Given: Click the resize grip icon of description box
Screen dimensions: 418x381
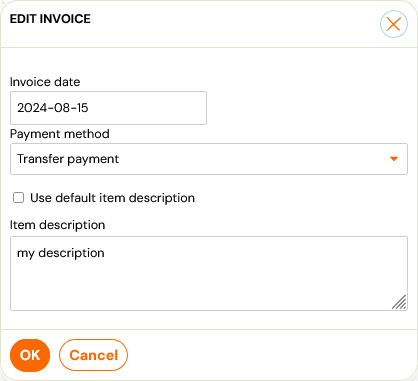Looking at the screenshot, I should 399,302.
